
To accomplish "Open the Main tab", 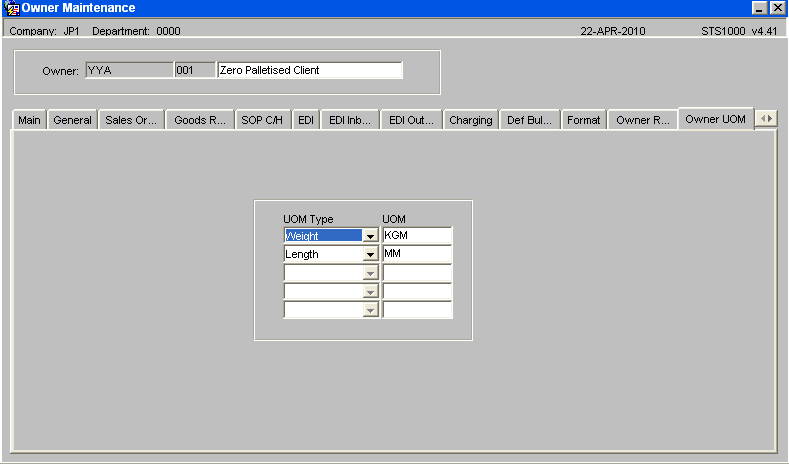I will tap(29, 120).
